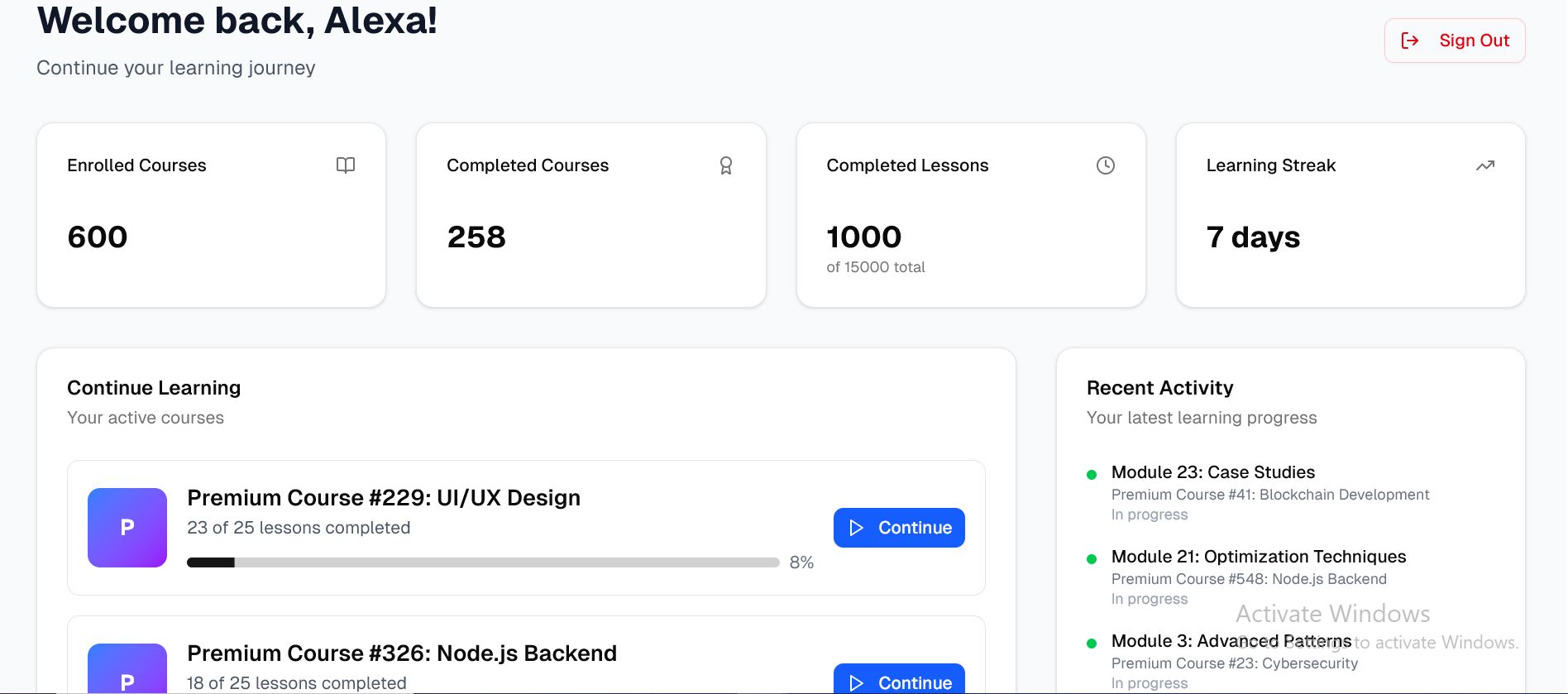Screen dimensions: 1568x694
Task: Click 'In progress' status under Module 23
Action: [1150, 515]
